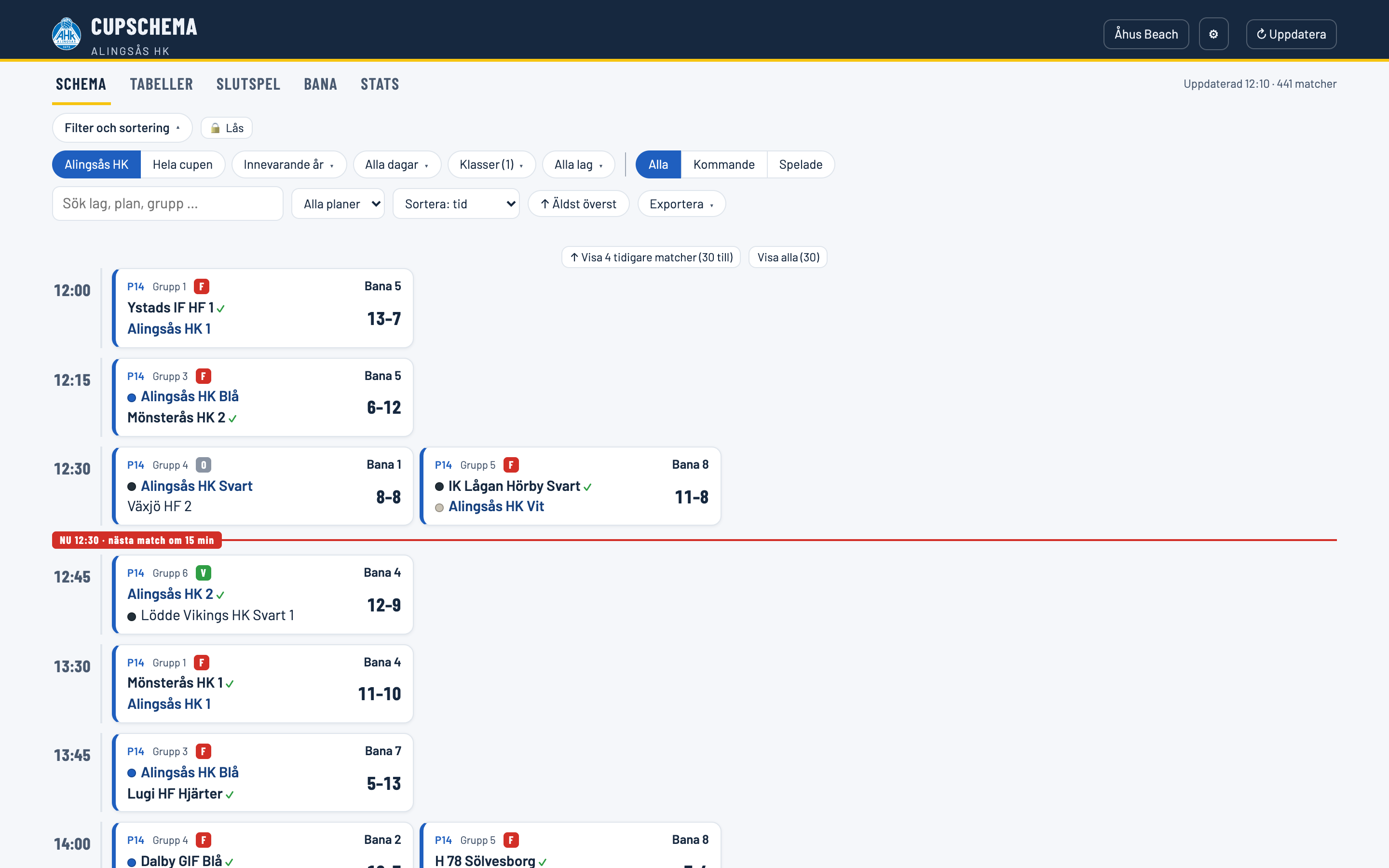Click the Visa alla (30) button
This screenshot has height=868, width=1389.
coord(788,257)
